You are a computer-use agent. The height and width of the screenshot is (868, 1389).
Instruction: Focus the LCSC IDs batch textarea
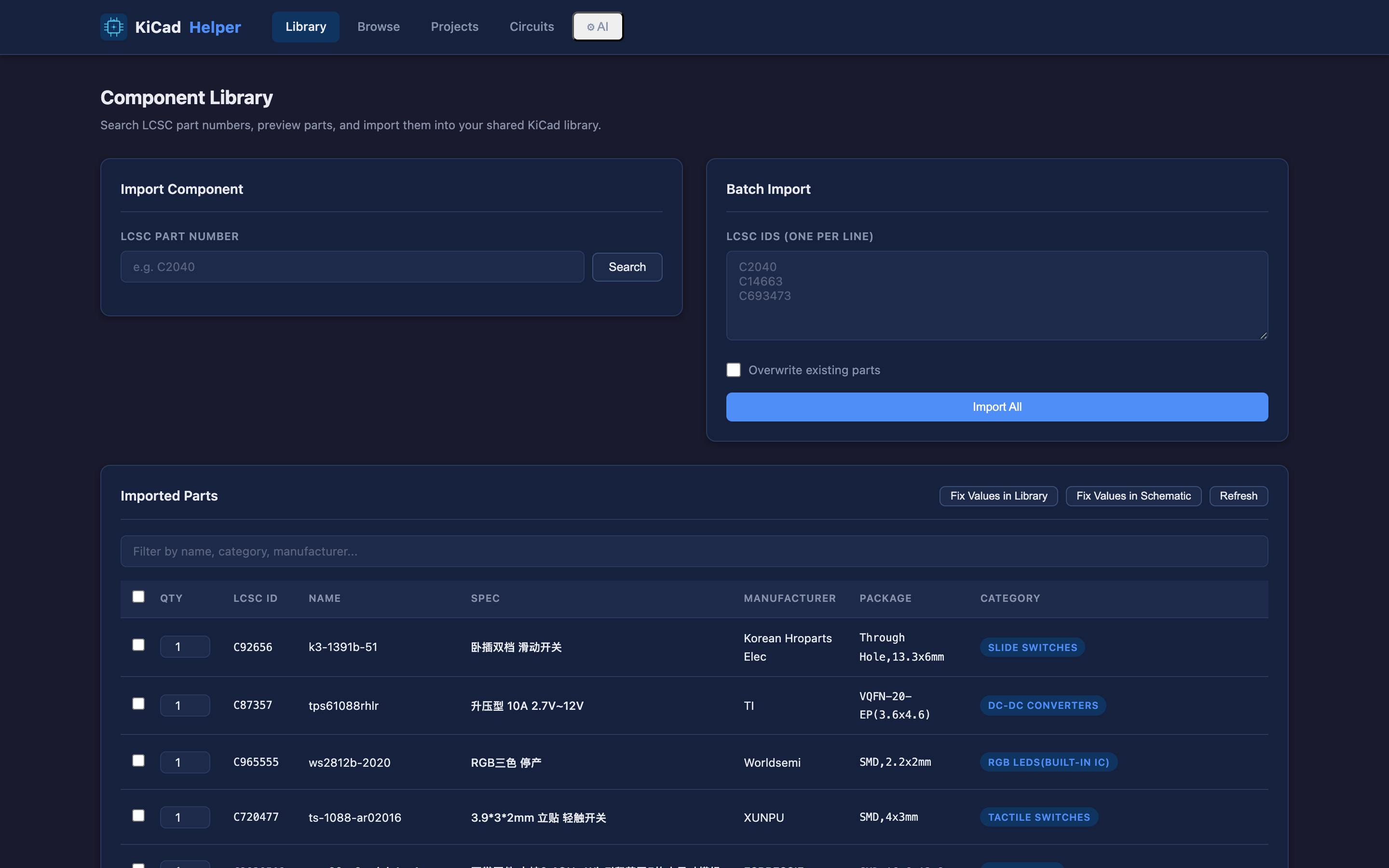(997, 296)
